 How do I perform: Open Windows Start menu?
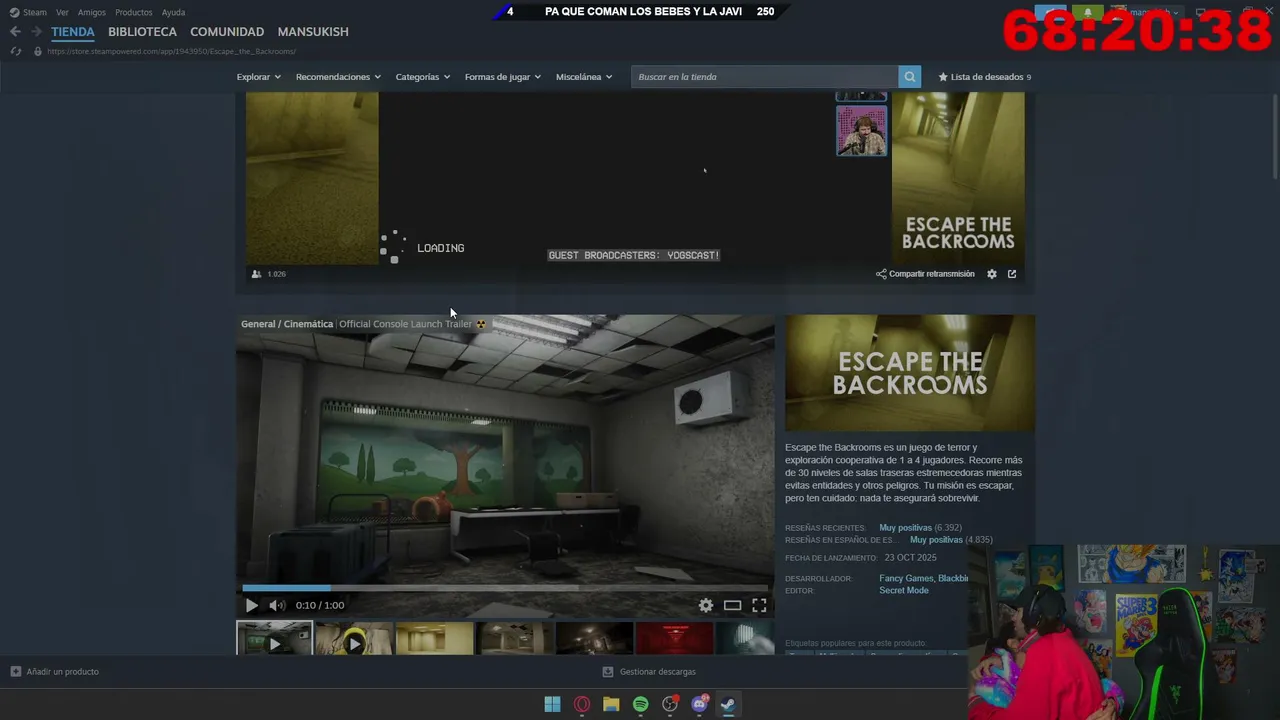(552, 704)
